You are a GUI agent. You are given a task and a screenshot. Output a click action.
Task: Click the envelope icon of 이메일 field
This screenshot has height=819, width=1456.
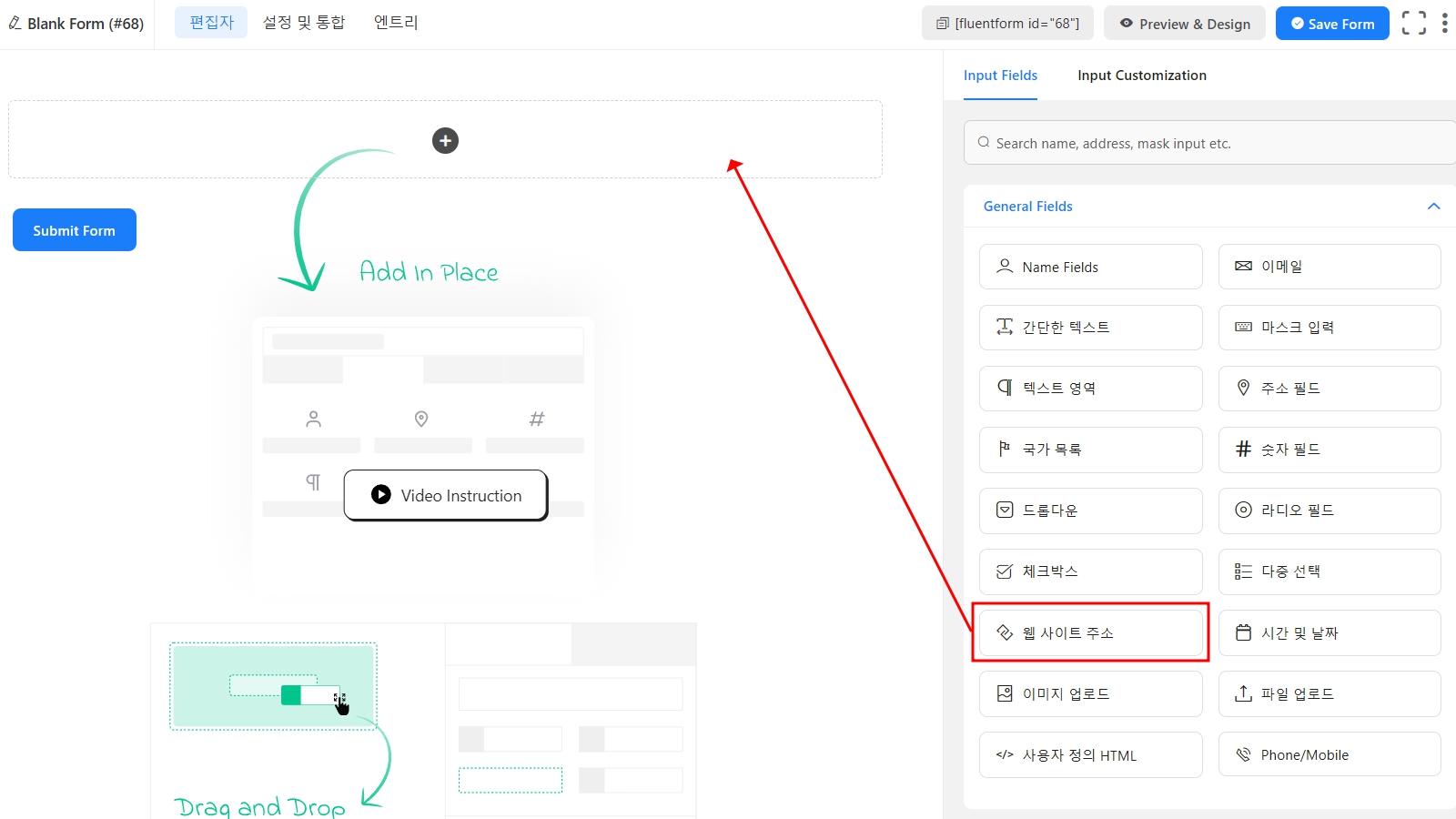[x=1243, y=266]
